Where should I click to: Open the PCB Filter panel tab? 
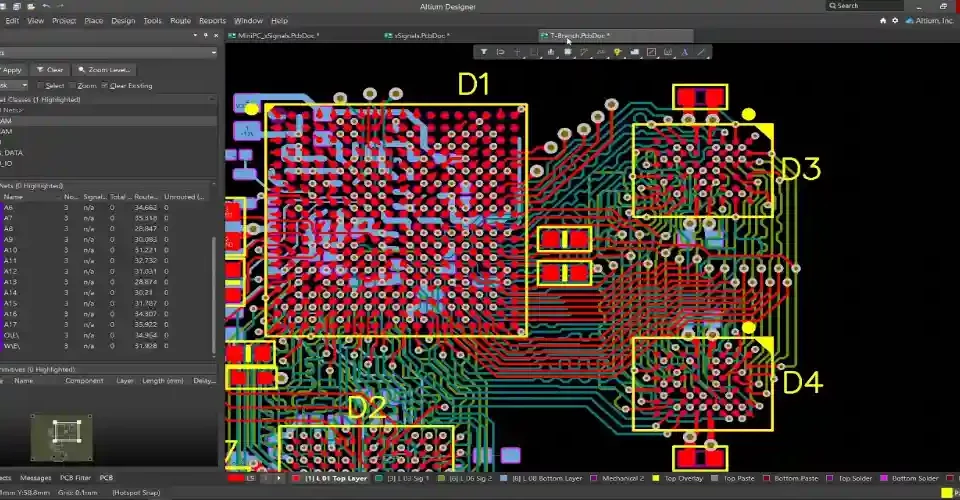click(75, 478)
